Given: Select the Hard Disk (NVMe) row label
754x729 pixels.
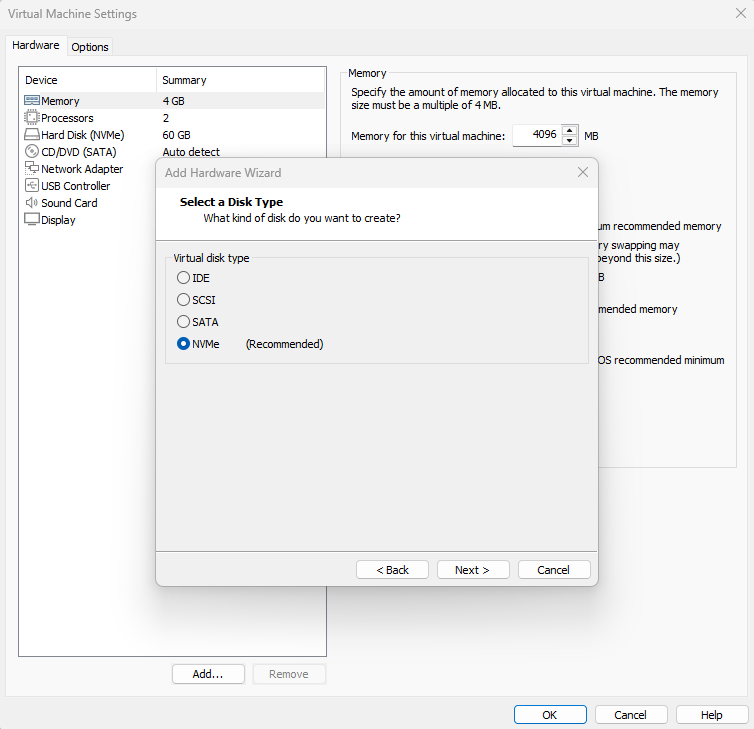Looking at the screenshot, I should coord(83,135).
